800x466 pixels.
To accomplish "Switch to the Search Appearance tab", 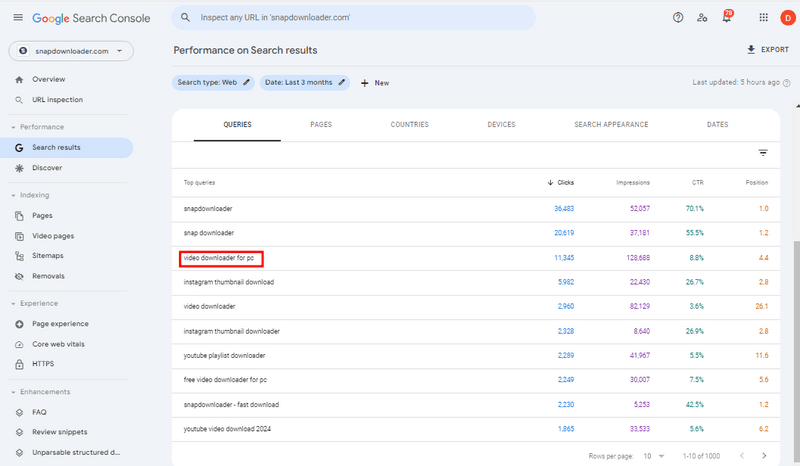I will click(x=611, y=125).
